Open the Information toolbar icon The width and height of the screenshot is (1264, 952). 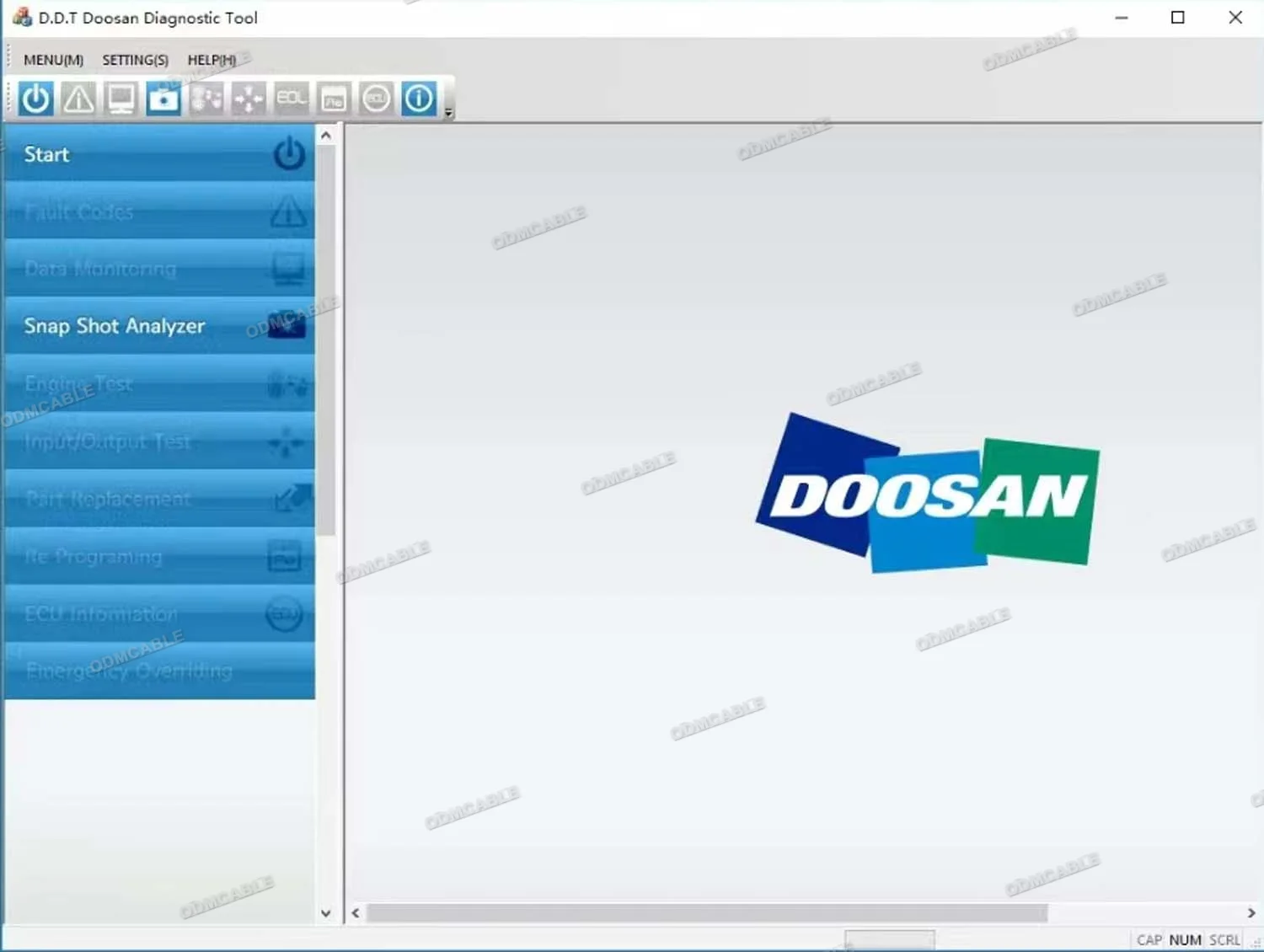[x=419, y=99]
